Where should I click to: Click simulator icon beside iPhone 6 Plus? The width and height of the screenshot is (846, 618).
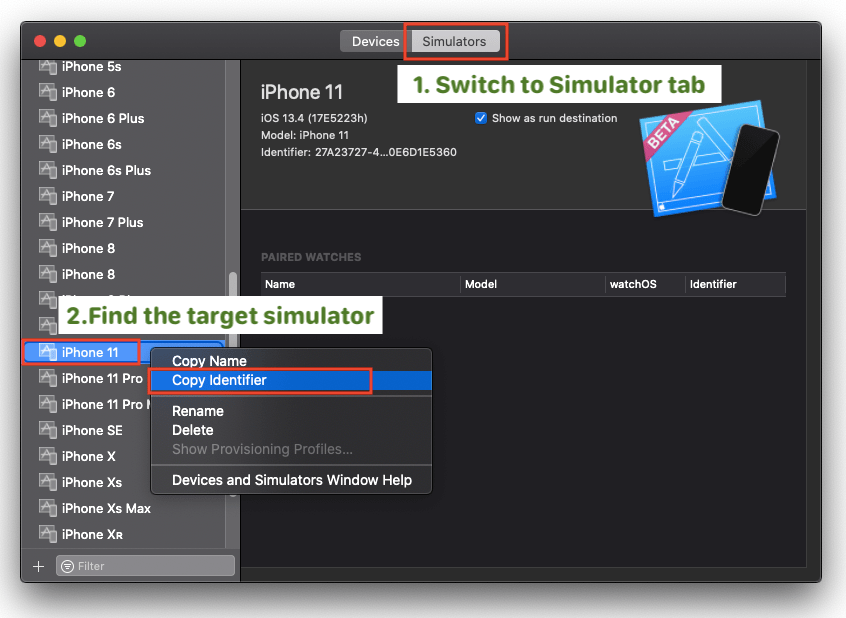tap(48, 118)
